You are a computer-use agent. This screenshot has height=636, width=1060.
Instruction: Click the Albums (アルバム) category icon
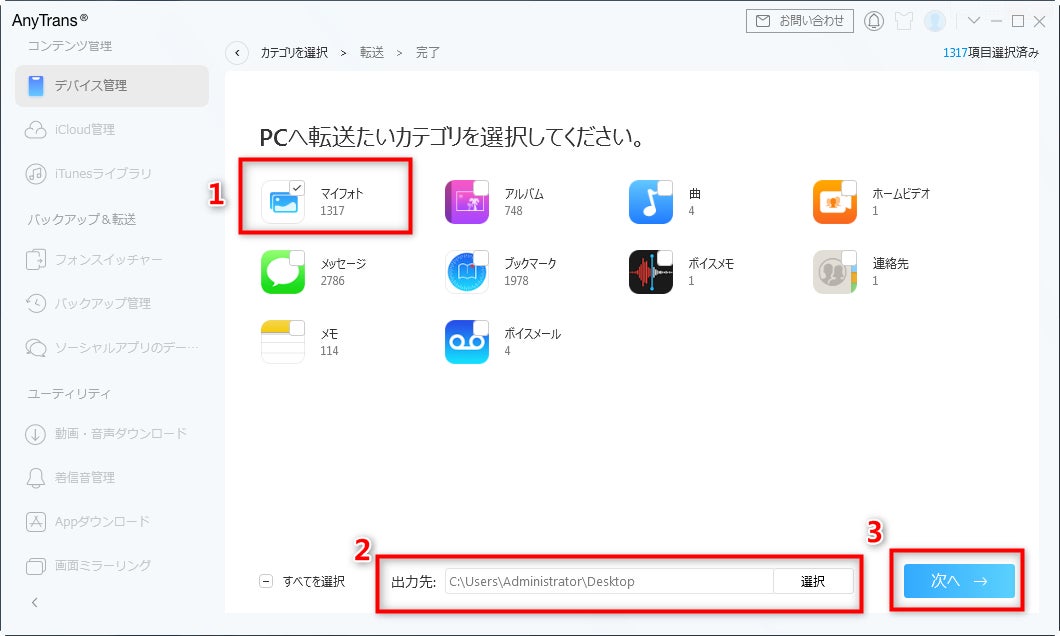466,202
